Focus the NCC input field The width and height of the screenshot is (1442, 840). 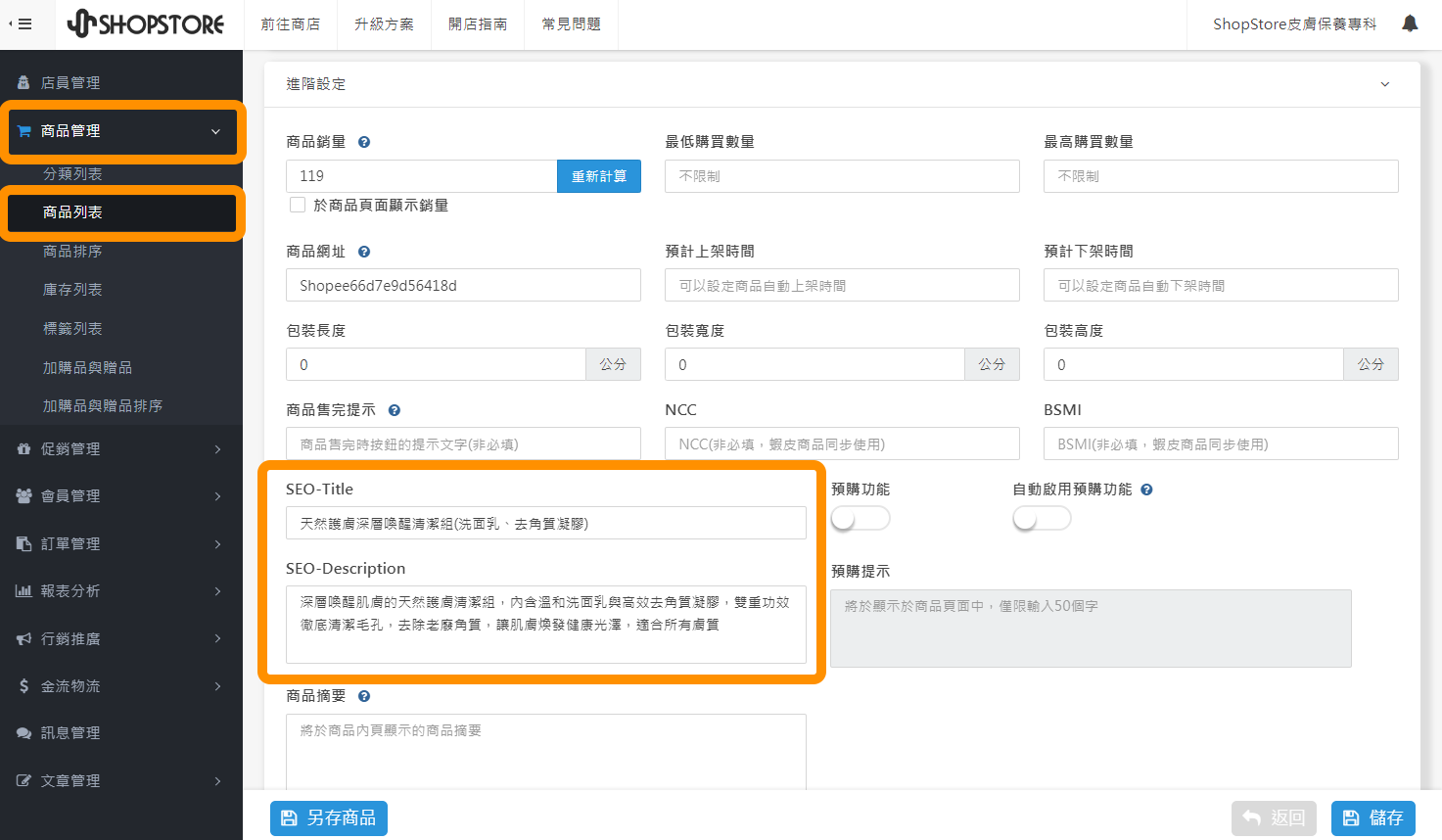coord(842,444)
